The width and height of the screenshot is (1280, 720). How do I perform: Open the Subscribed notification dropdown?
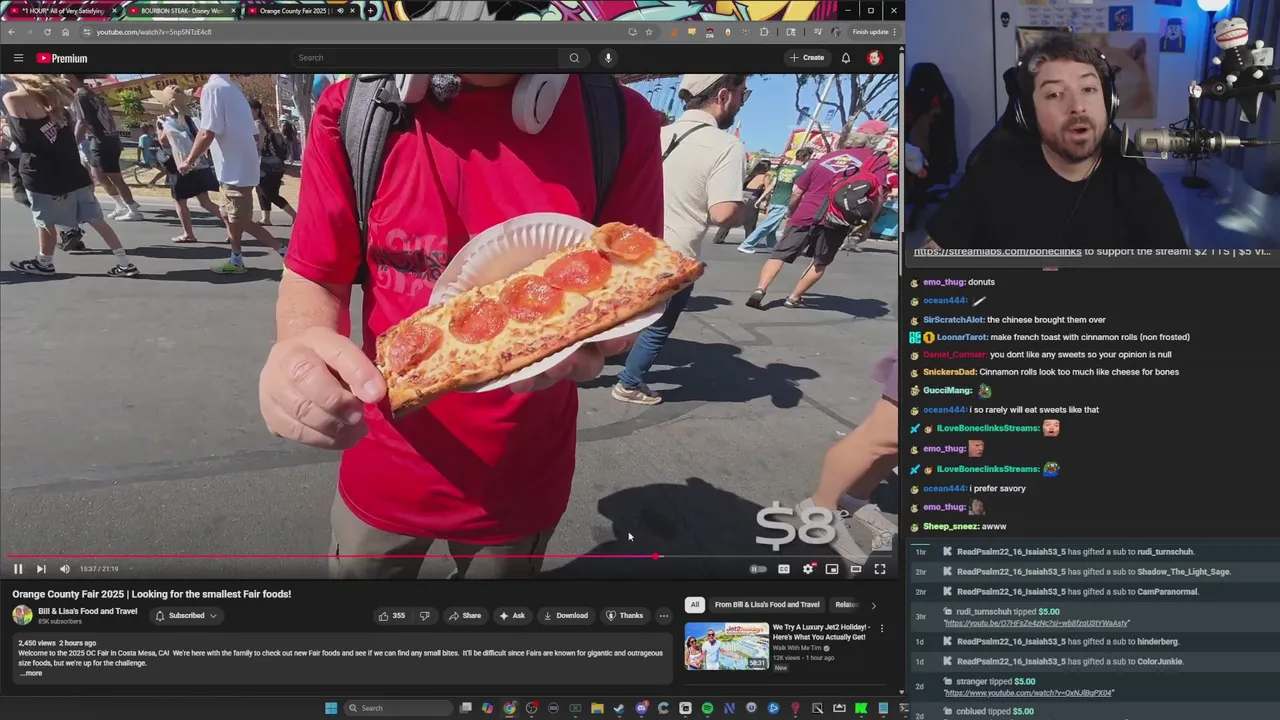[186, 616]
